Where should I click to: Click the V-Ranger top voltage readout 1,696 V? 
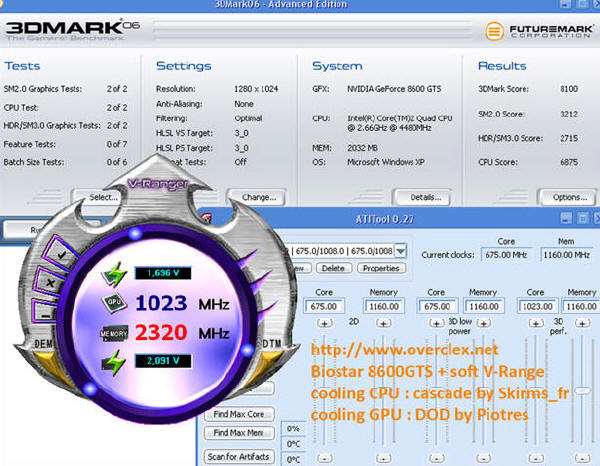(x=163, y=273)
